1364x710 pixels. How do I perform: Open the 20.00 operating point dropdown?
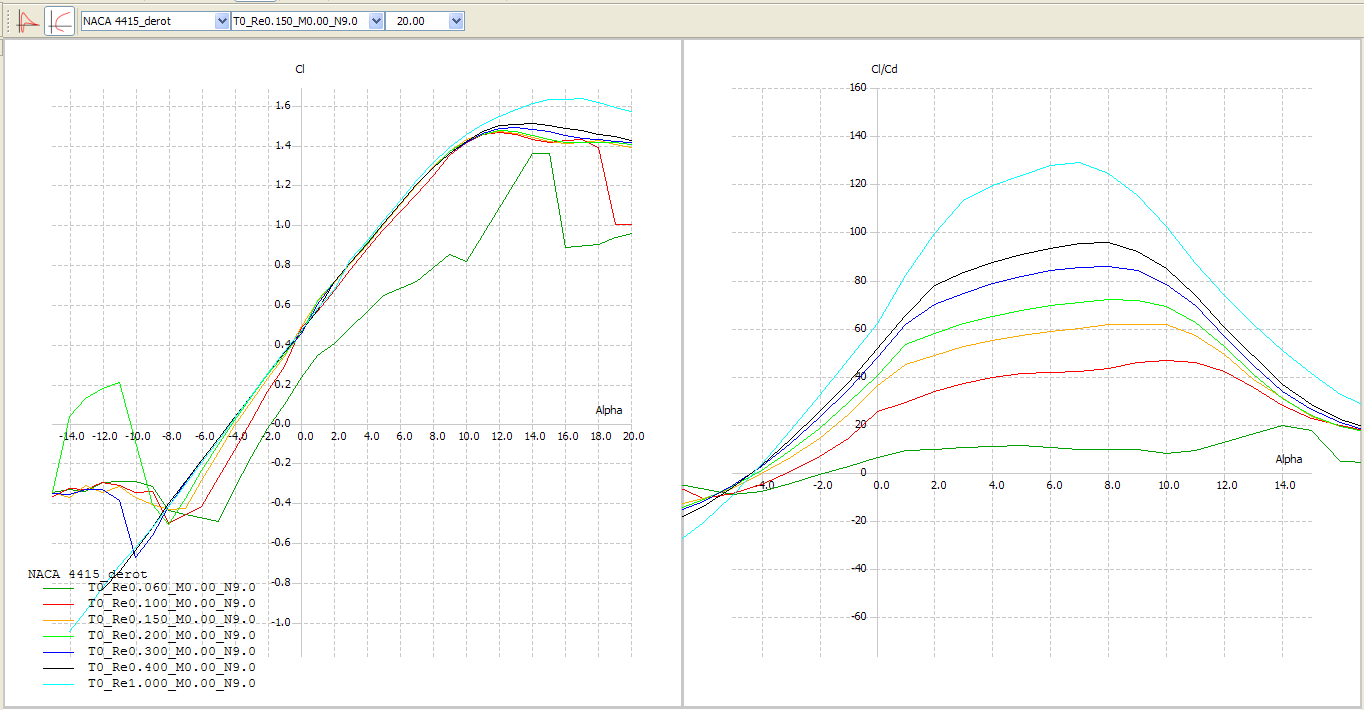(456, 21)
